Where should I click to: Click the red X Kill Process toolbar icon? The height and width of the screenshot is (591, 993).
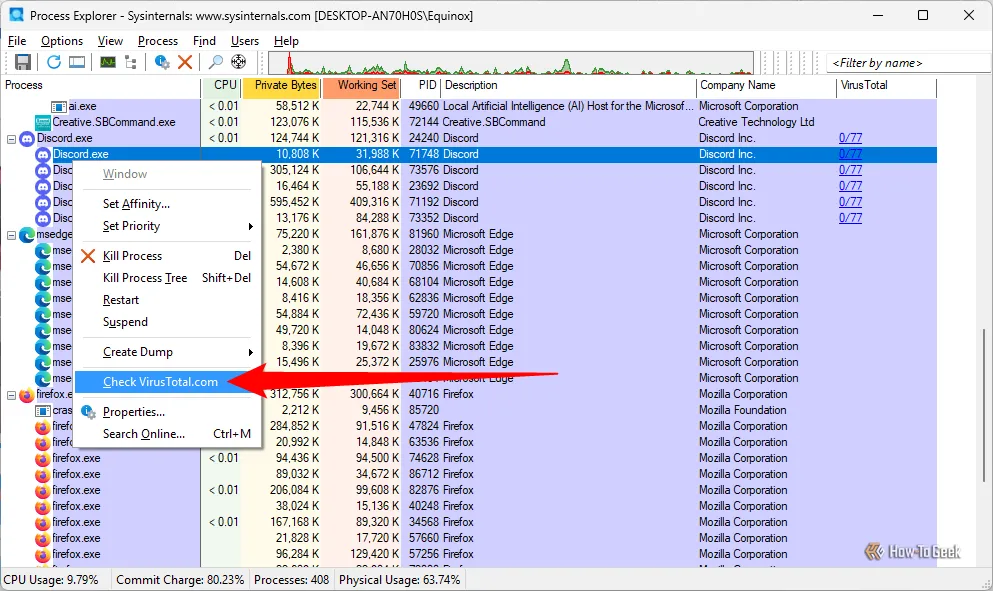coord(185,62)
